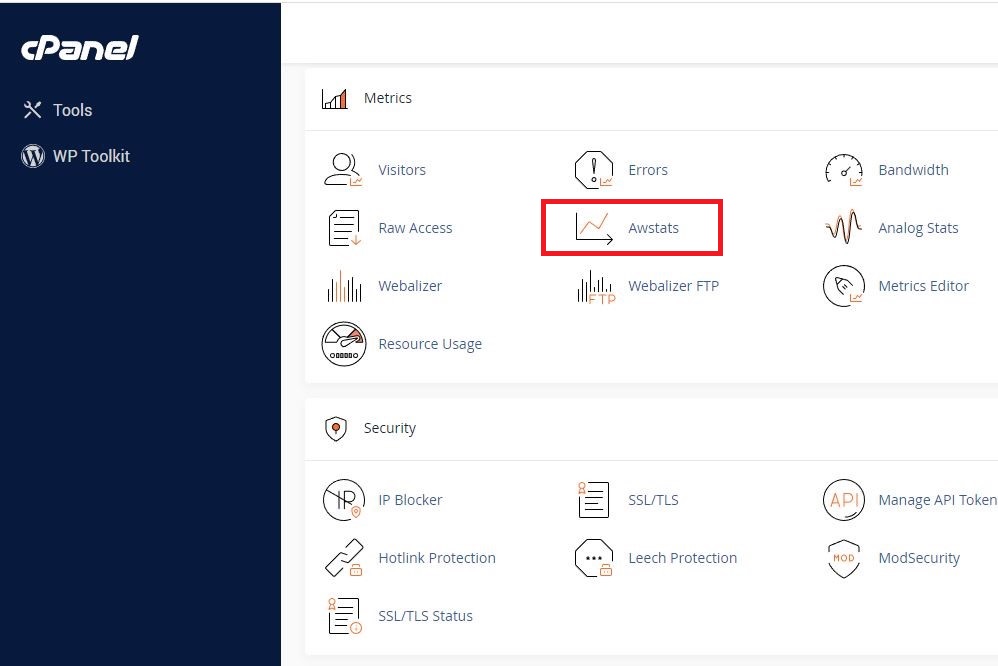Click the Errors warning octagon icon
Screen dimensions: 998x666
pyautogui.click(x=594, y=170)
